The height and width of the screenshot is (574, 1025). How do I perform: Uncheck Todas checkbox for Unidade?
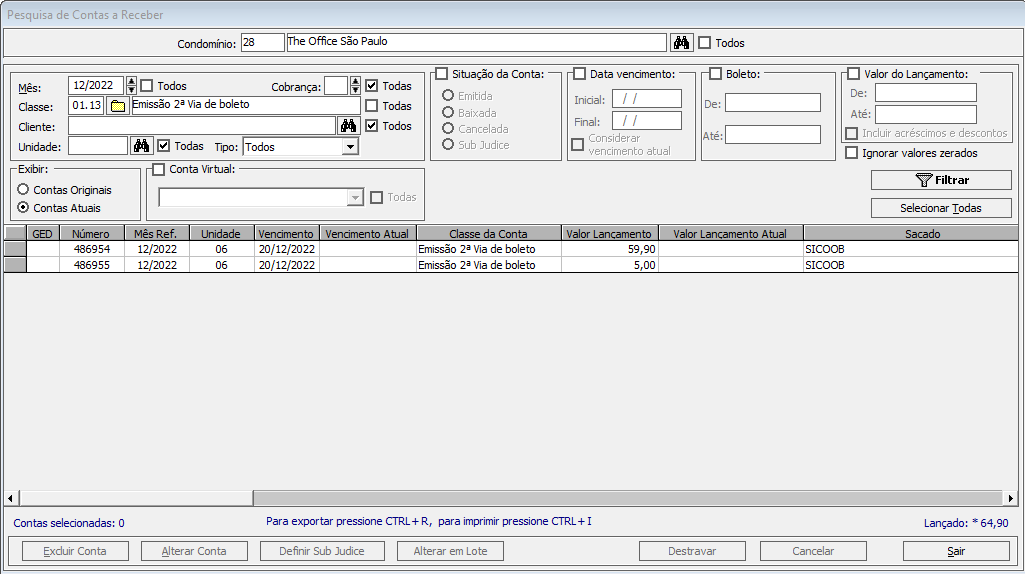click(x=164, y=146)
